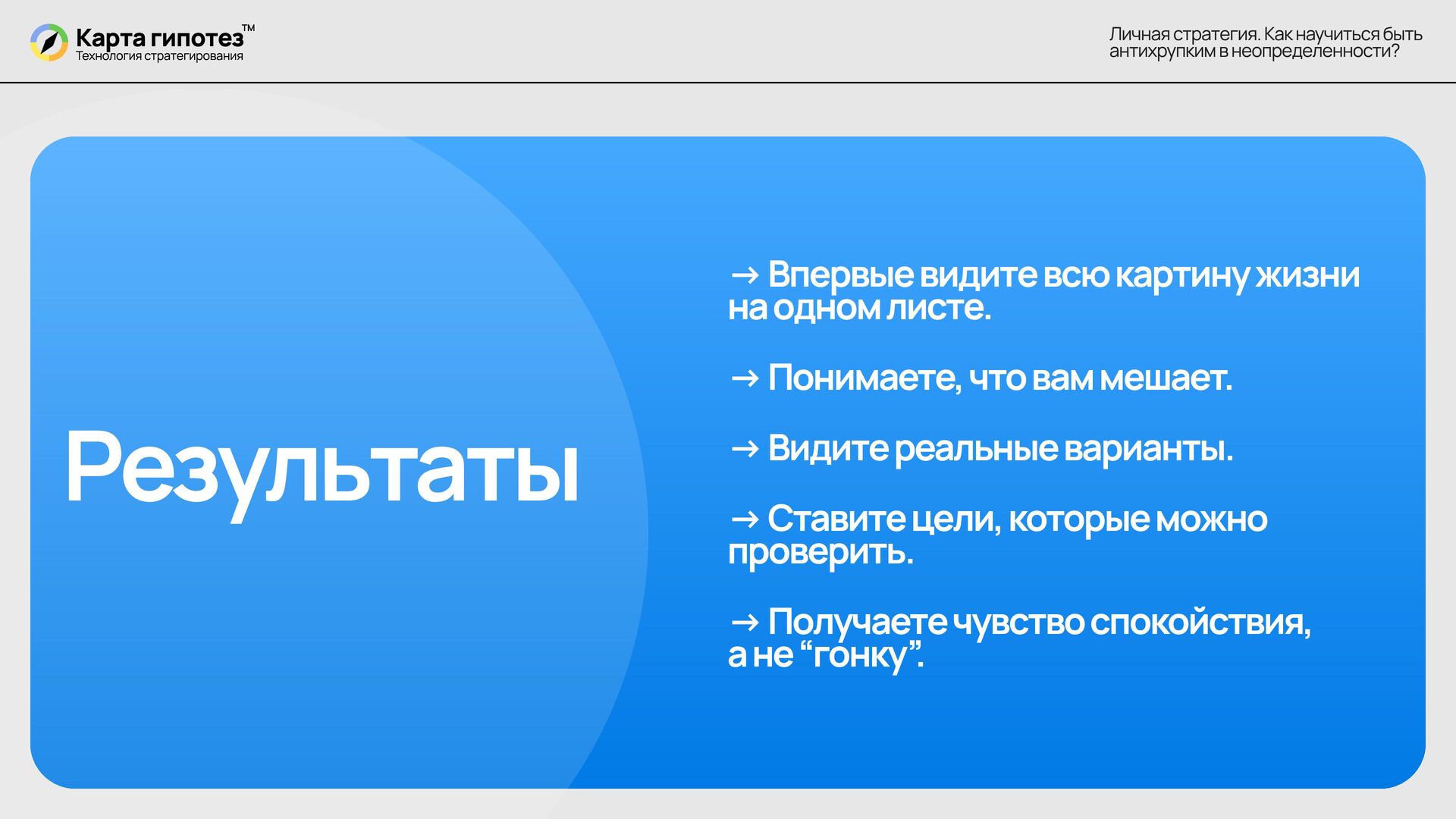Select 'Получаете чувство спокойствия,' text

tap(1039, 622)
